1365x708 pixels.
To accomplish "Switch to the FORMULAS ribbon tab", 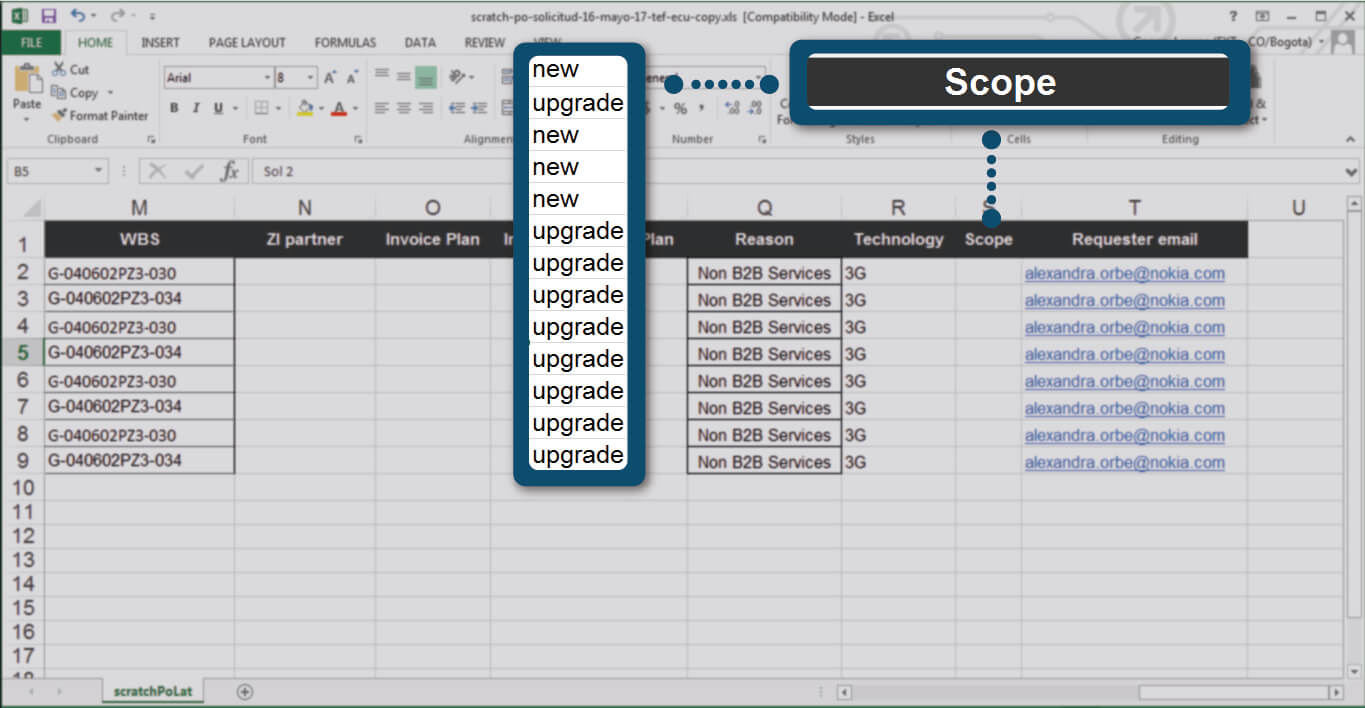I will (x=345, y=42).
